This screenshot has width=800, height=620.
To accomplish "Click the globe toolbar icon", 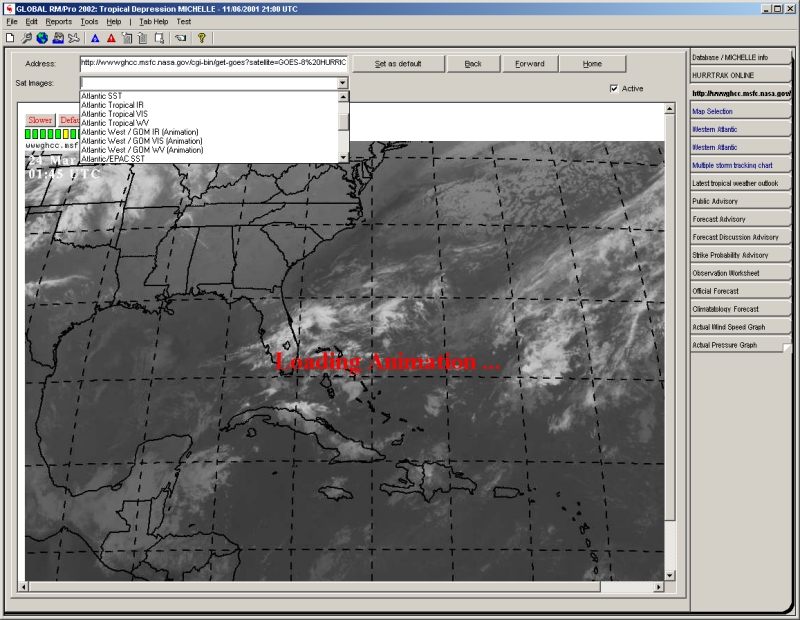I will click(x=42, y=38).
